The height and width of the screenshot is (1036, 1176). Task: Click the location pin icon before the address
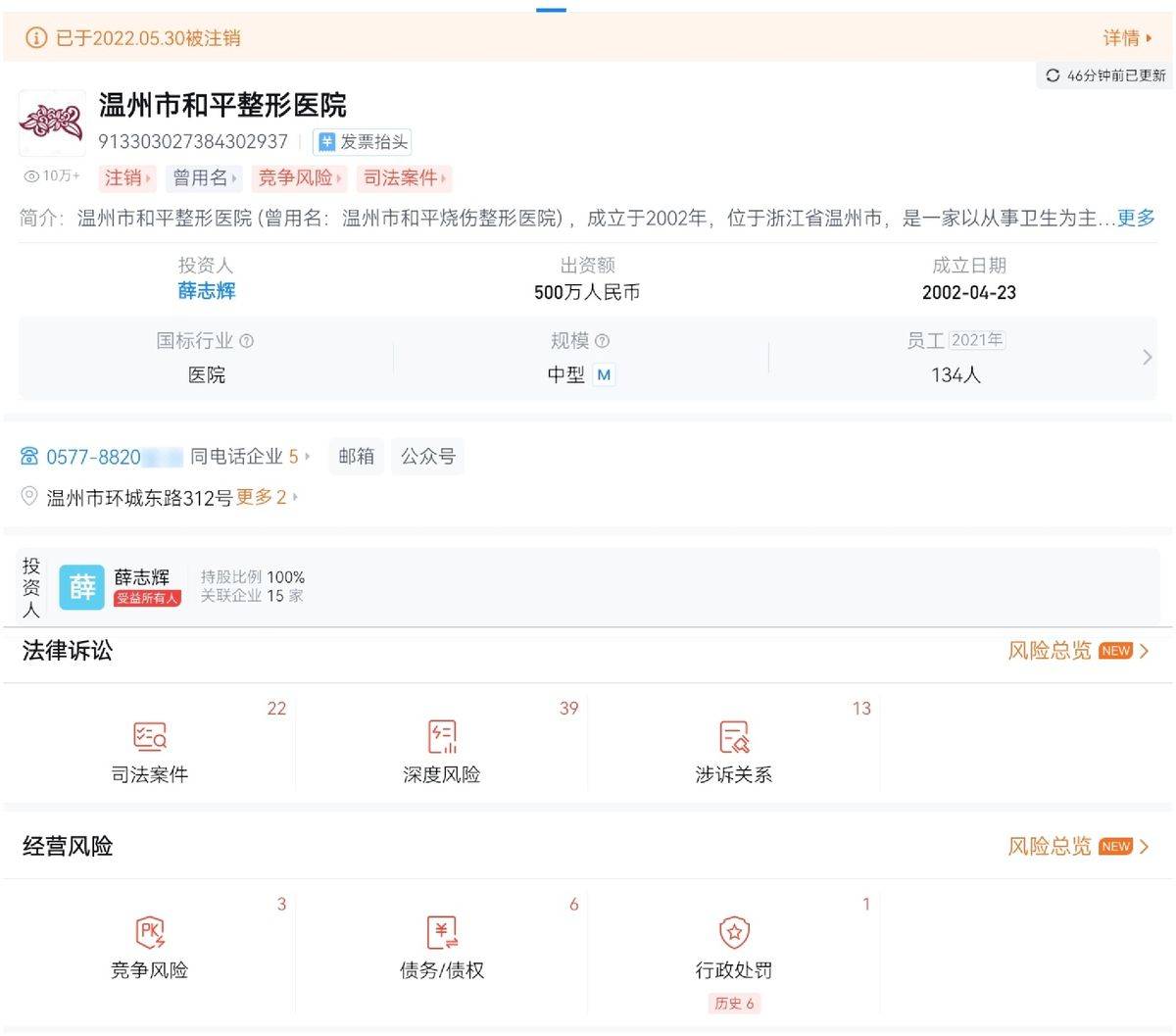tap(31, 497)
